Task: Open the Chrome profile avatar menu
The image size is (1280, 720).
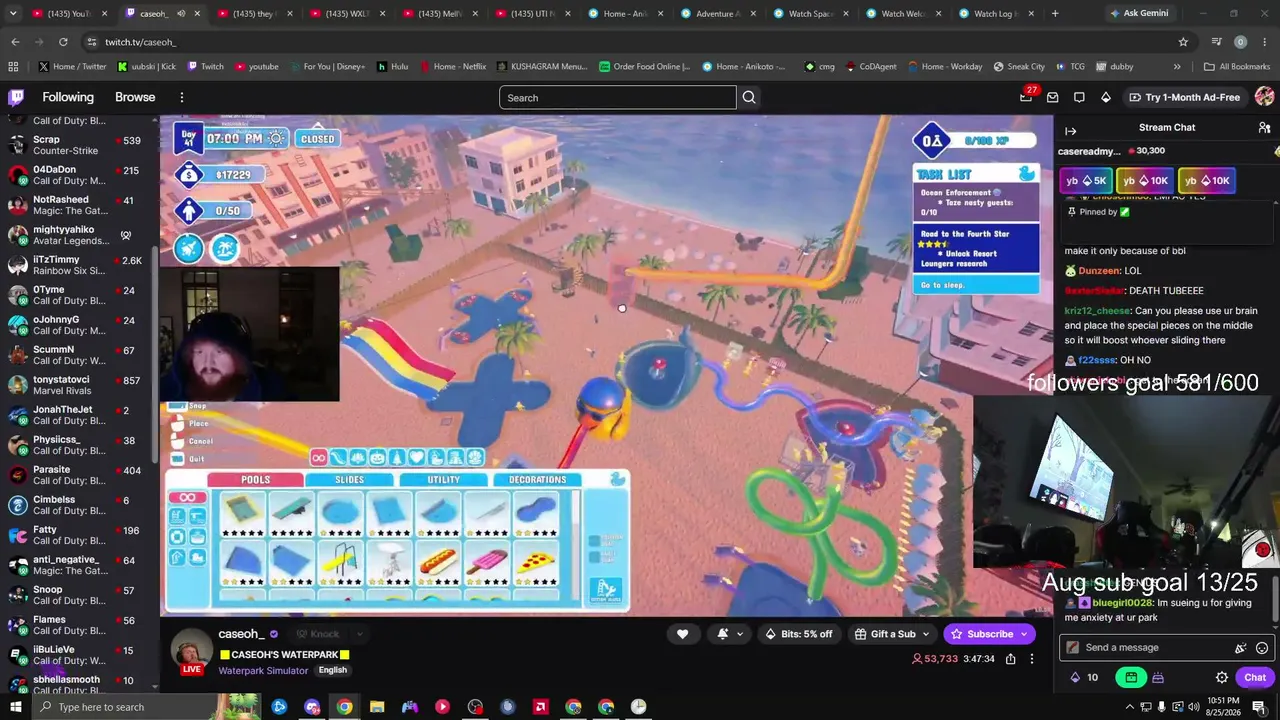Action: tap(1241, 42)
